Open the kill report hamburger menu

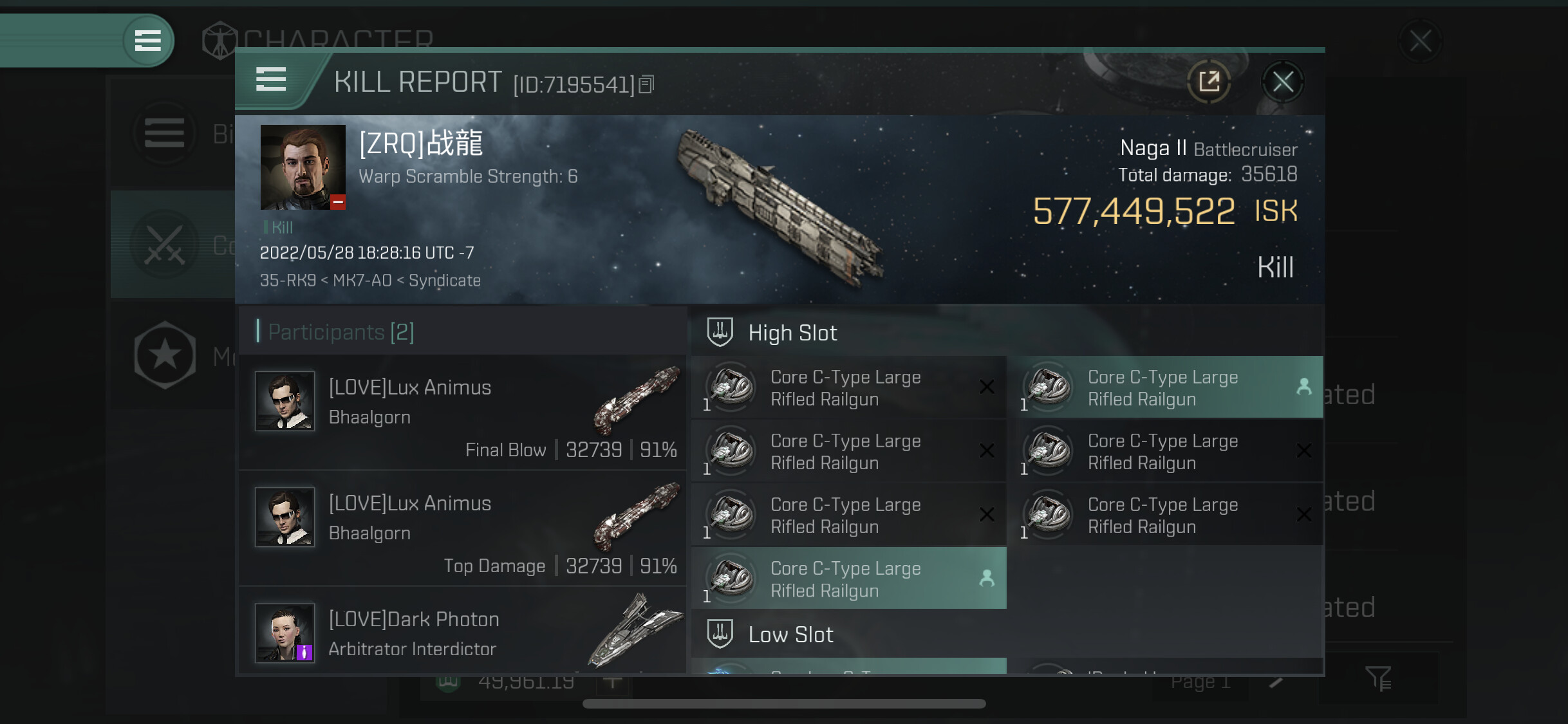[x=271, y=80]
